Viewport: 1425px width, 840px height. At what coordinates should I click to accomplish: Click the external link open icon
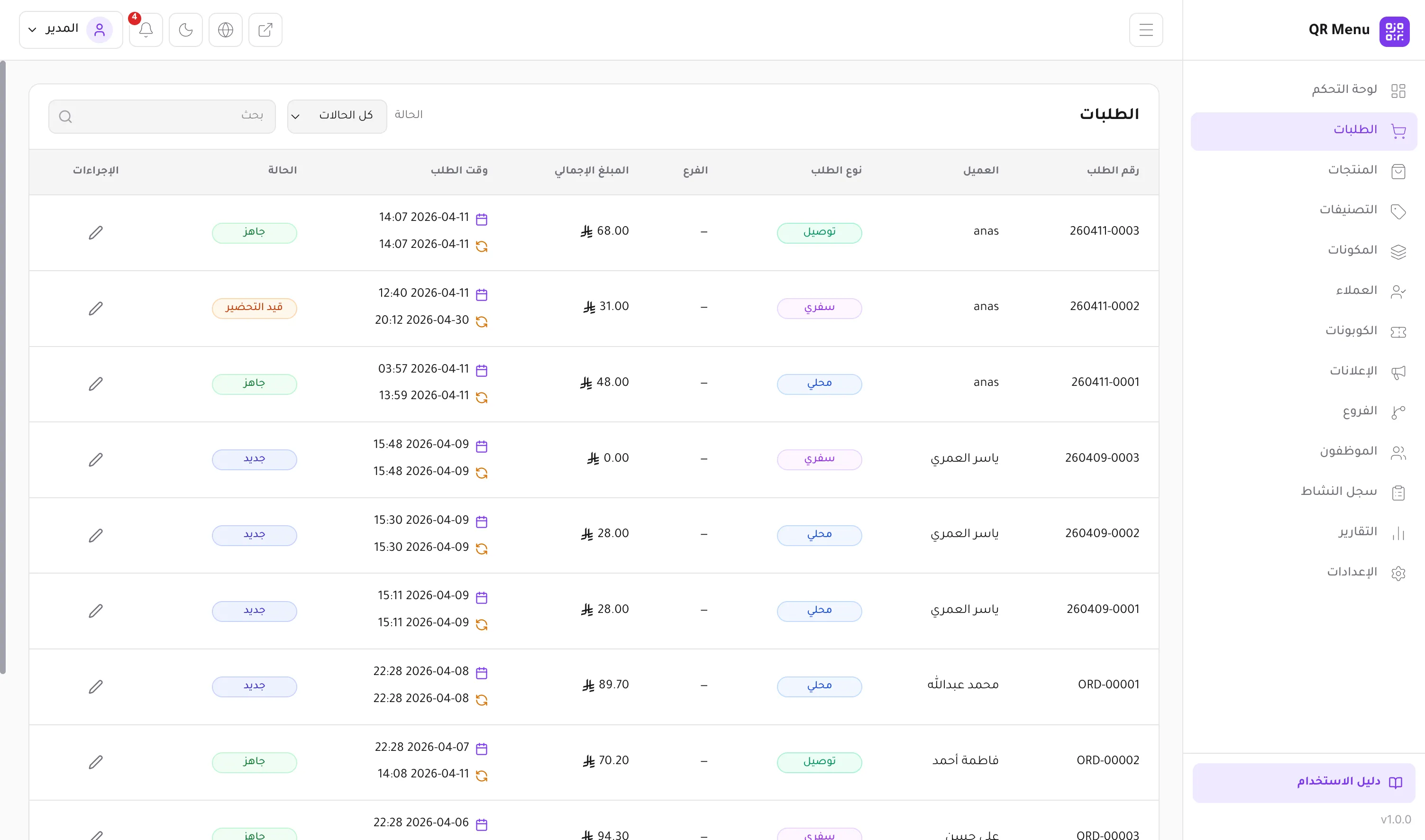(x=265, y=30)
